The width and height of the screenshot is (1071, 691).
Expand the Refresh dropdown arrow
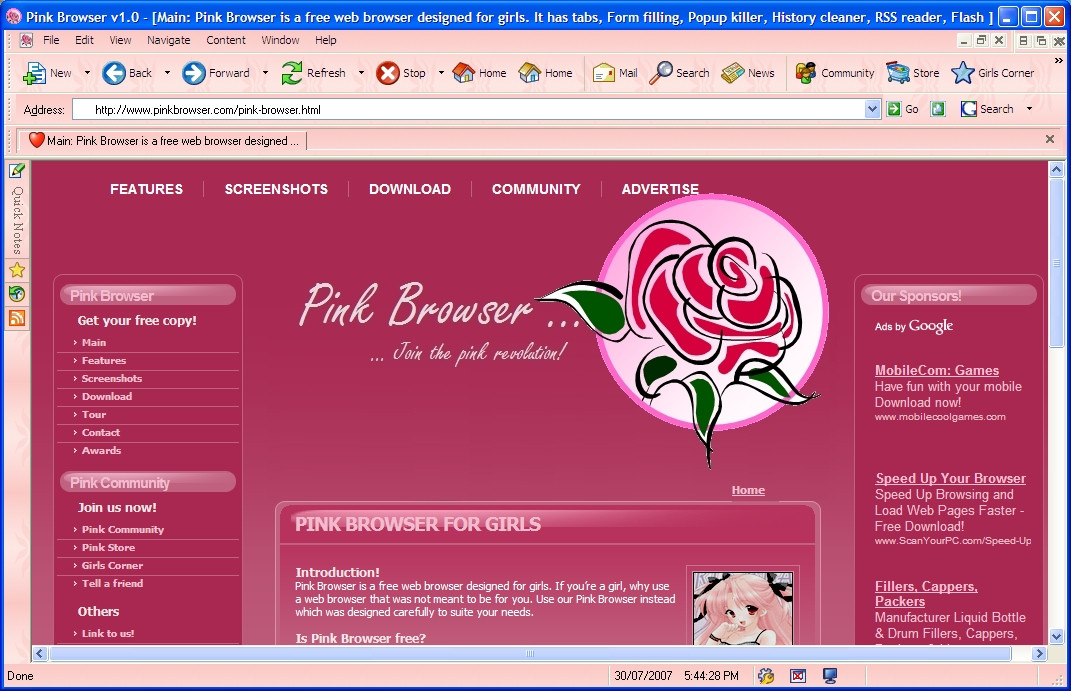(361, 72)
